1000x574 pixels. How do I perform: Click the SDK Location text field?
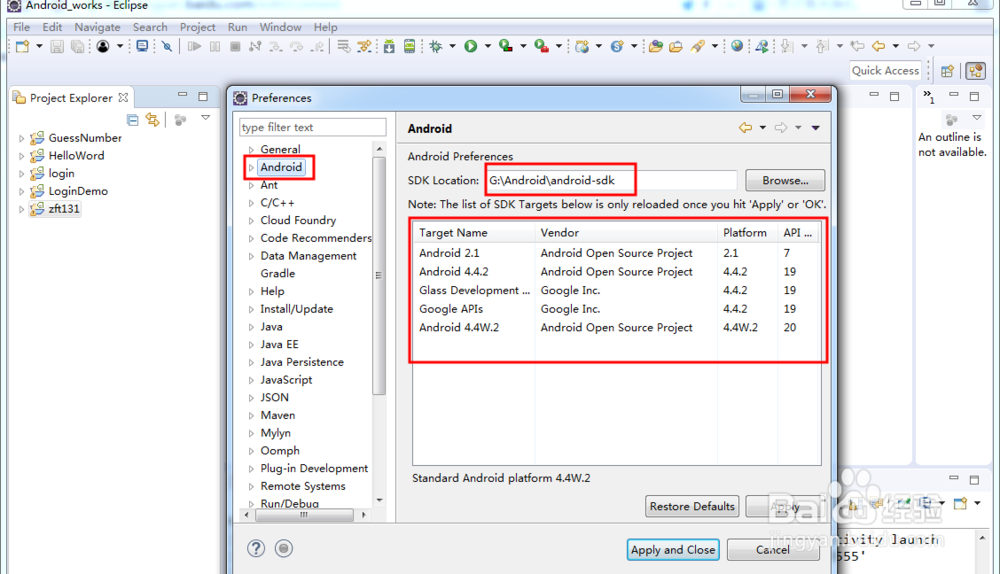point(611,180)
